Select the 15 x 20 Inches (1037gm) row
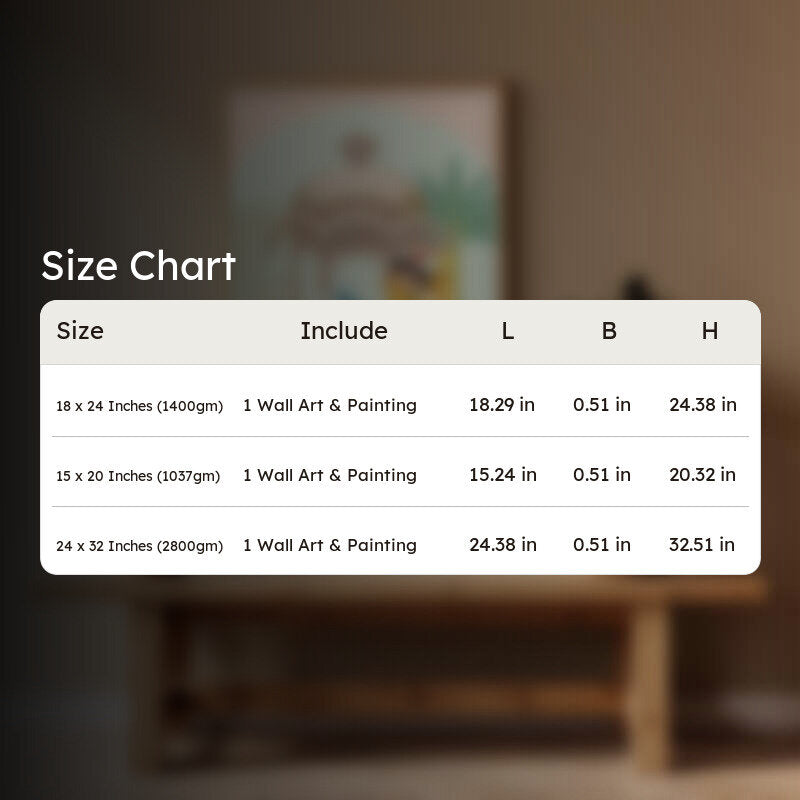This screenshot has height=800, width=800. (400, 475)
